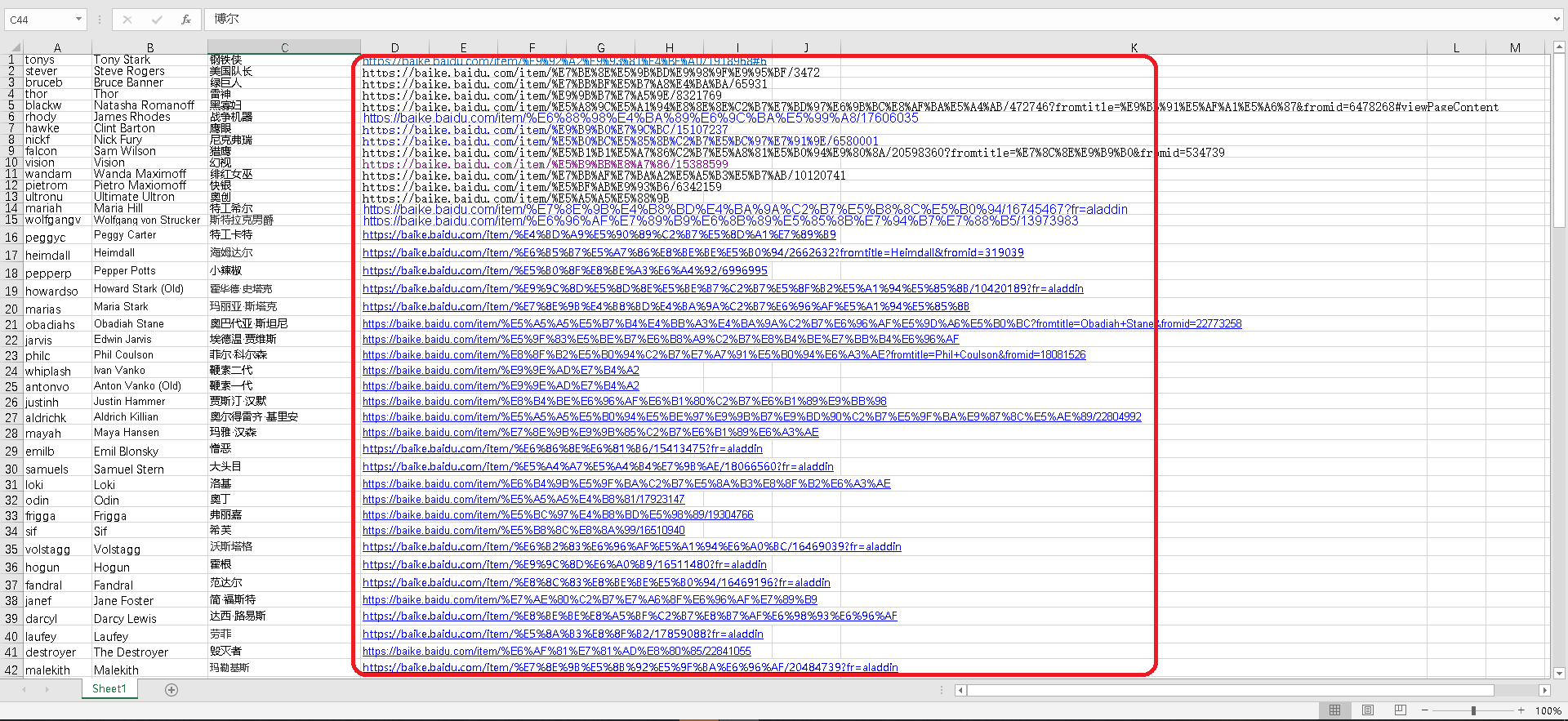Click the Insert Function fx icon
Screen dimensions: 1568x721
tap(186, 20)
